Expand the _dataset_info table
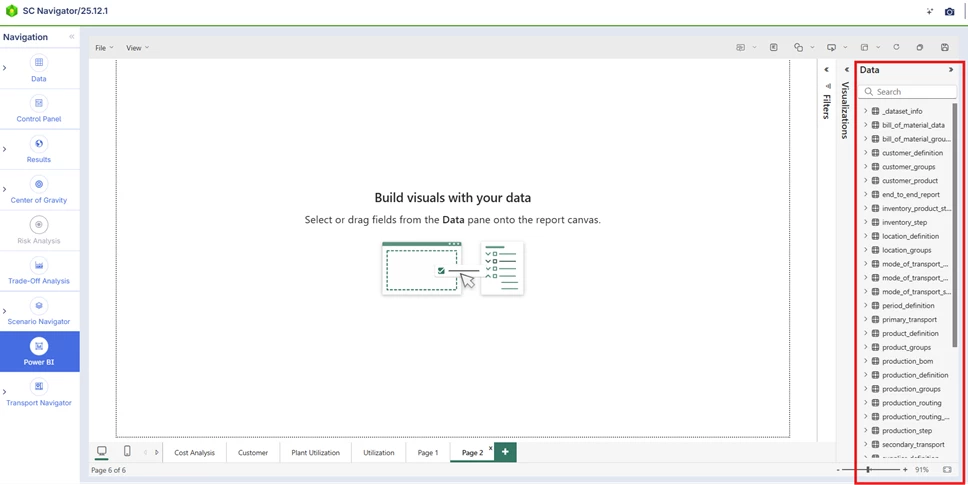 click(866, 111)
